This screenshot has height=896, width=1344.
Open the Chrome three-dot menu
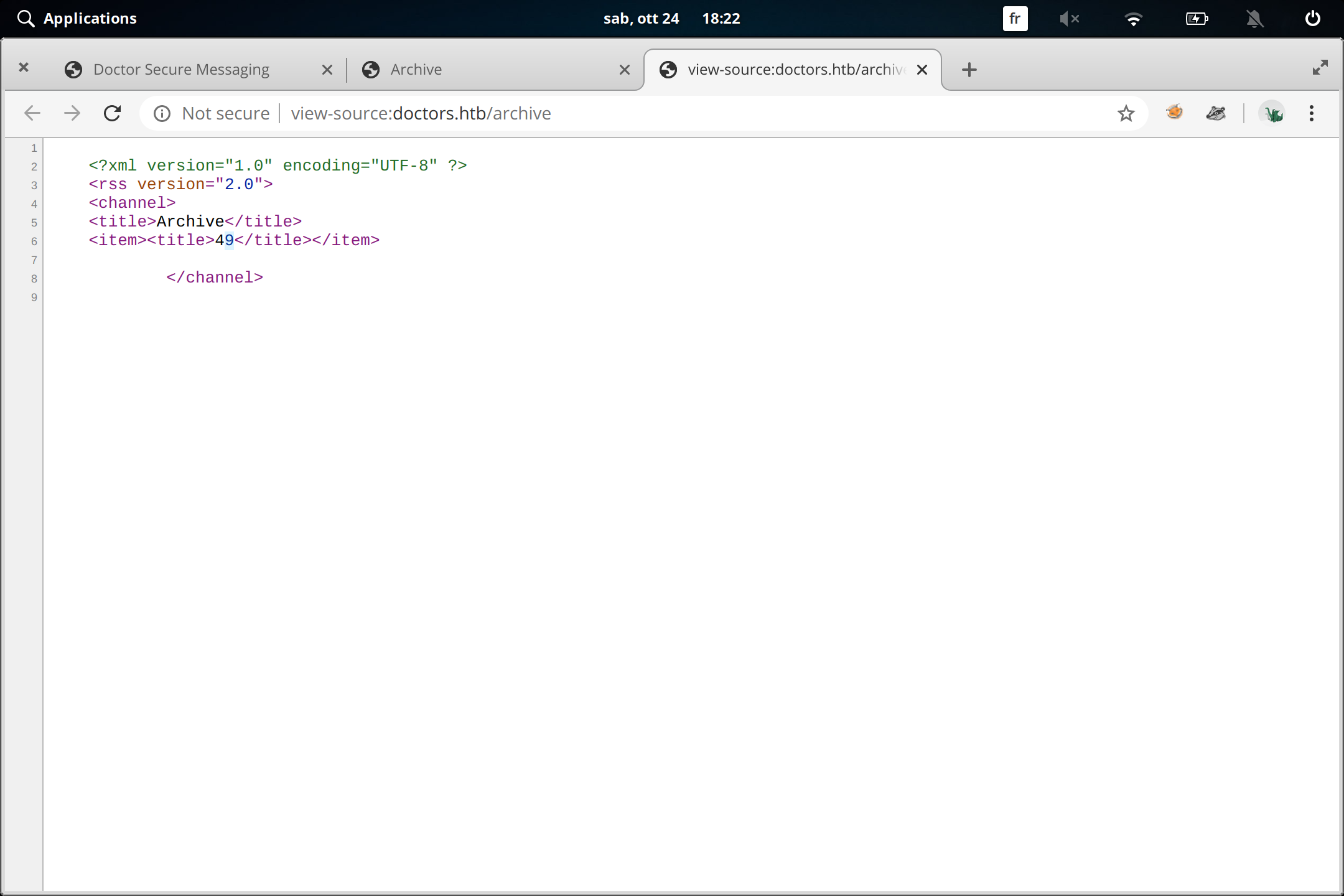1310,113
